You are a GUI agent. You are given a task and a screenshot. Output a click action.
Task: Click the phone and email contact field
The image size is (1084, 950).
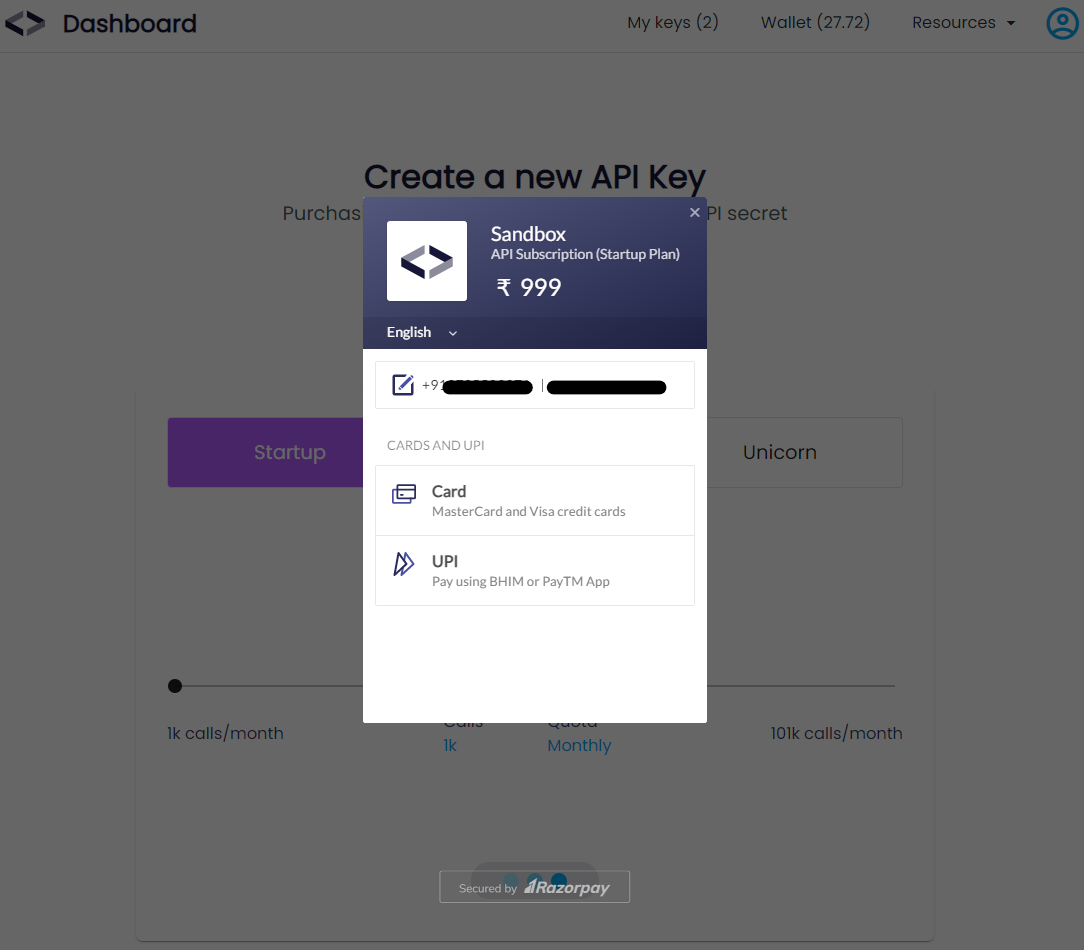[534, 385]
